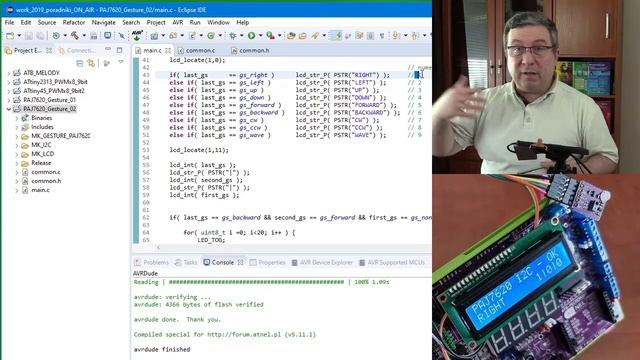Expand the PAJ7620_Gesture_01 project
The width and height of the screenshot is (640, 360).
9,100
